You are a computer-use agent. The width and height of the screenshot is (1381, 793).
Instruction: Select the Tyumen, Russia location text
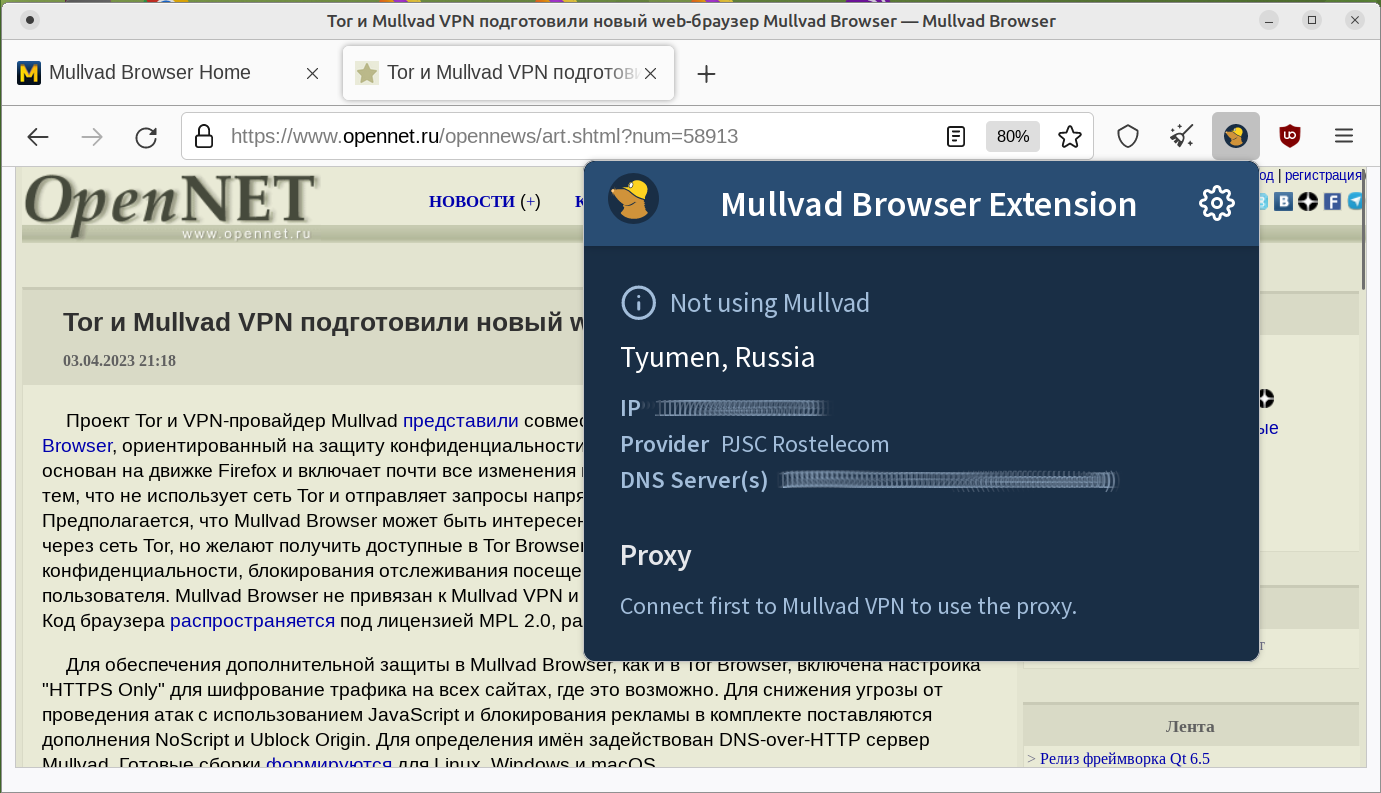pyautogui.click(x=718, y=357)
